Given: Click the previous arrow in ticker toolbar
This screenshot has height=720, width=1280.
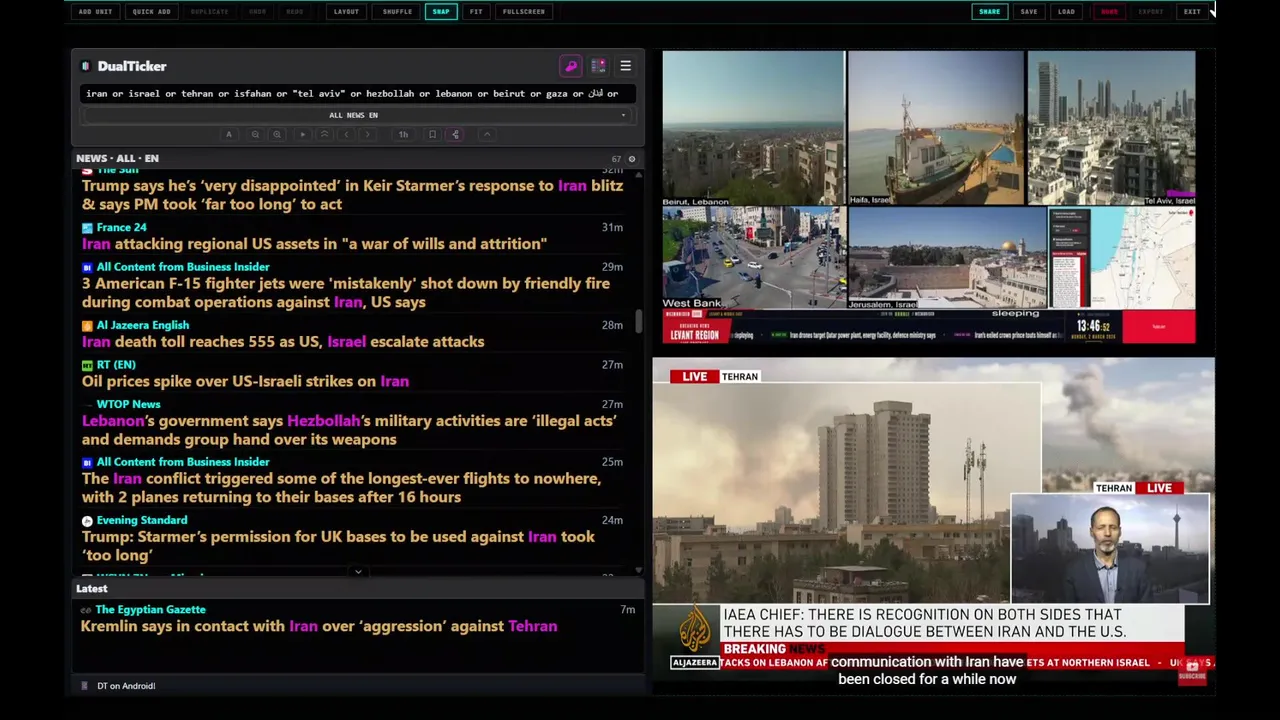Looking at the screenshot, I should coord(346,135).
